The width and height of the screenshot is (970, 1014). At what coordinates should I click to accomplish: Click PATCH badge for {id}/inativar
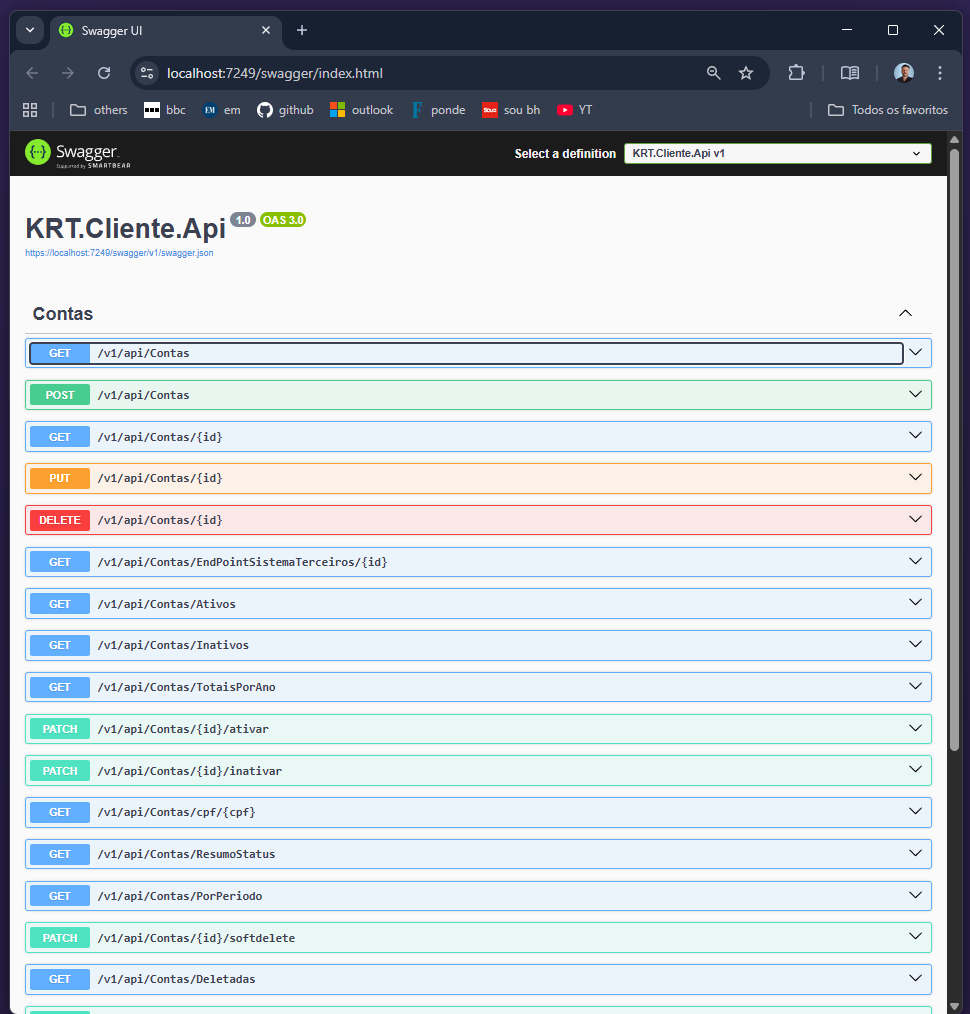[59, 771]
